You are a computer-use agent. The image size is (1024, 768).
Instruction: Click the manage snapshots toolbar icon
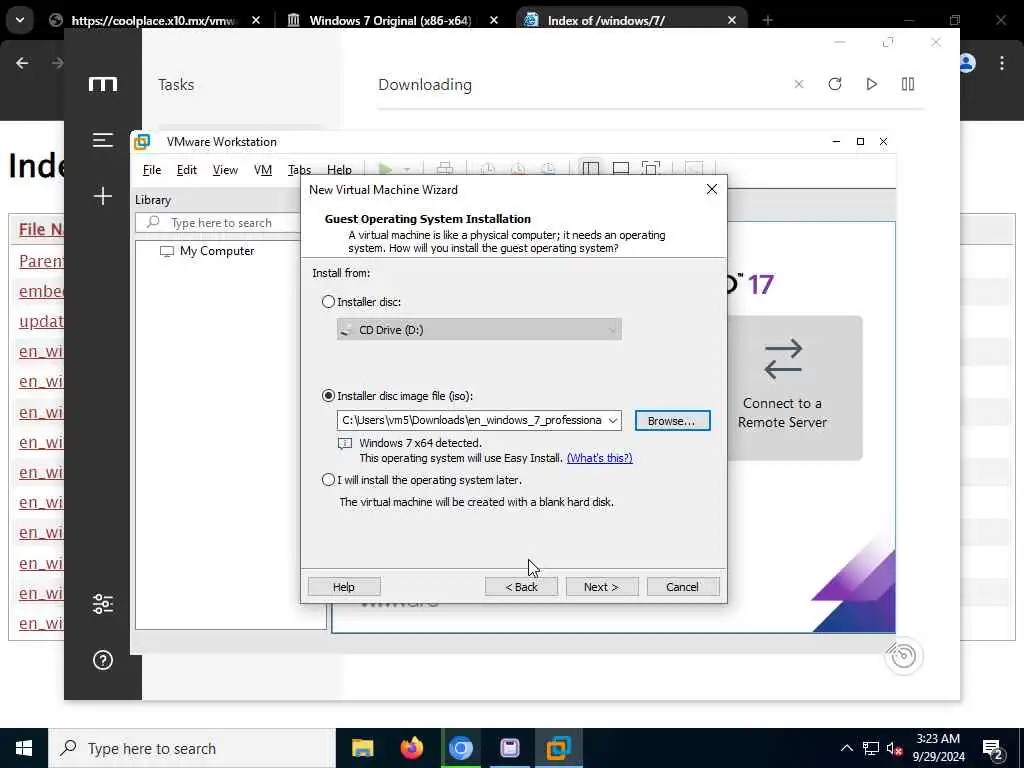549,169
